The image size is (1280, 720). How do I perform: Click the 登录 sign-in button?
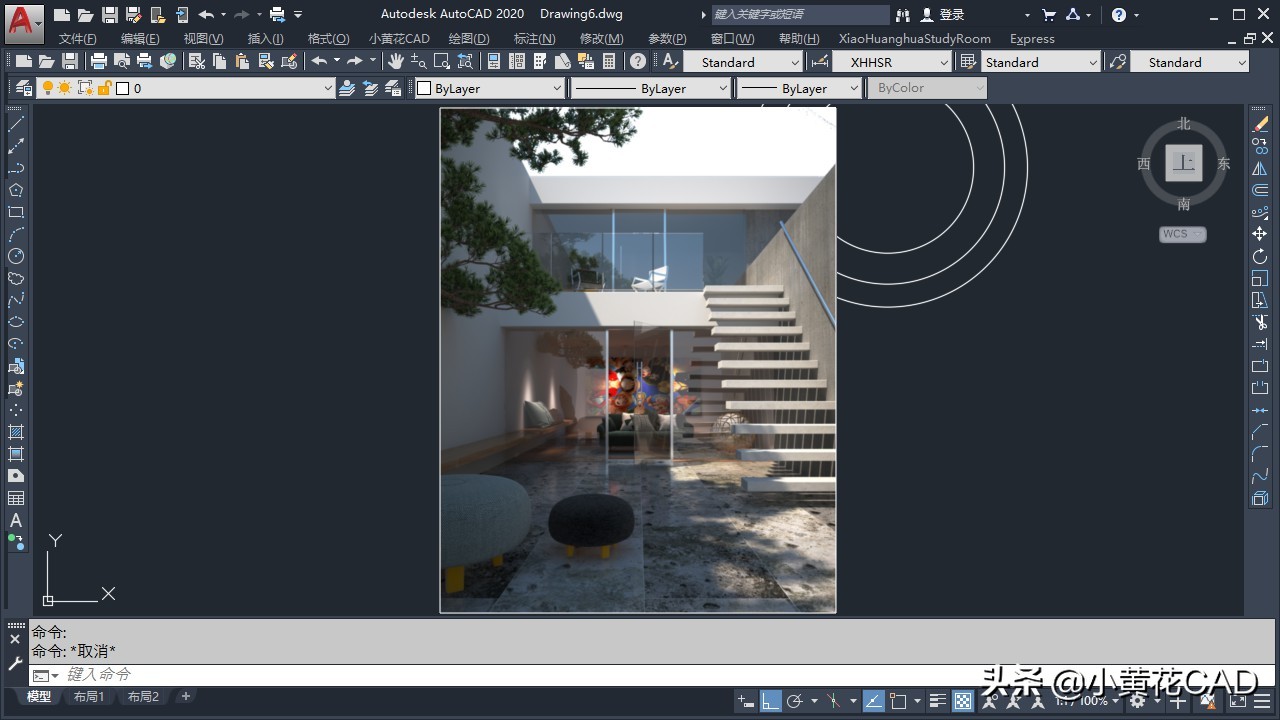coord(942,15)
